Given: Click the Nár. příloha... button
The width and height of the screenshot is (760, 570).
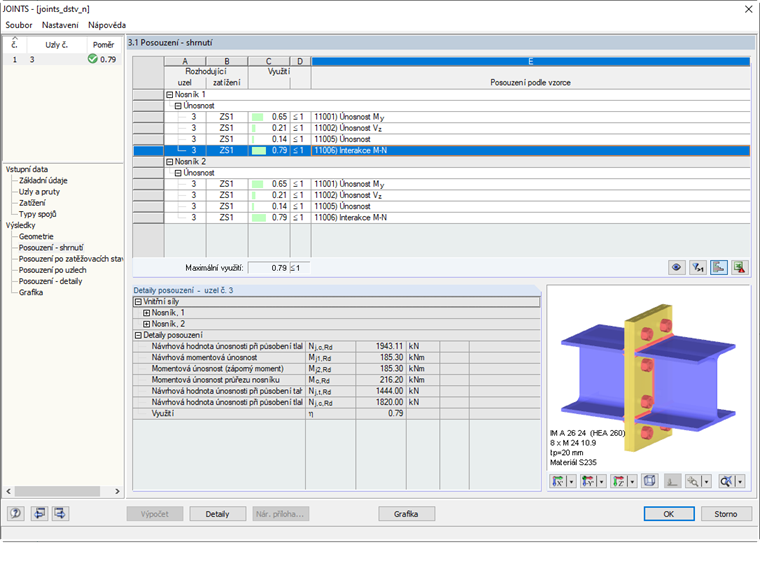Looking at the screenshot, I should coord(280,514).
